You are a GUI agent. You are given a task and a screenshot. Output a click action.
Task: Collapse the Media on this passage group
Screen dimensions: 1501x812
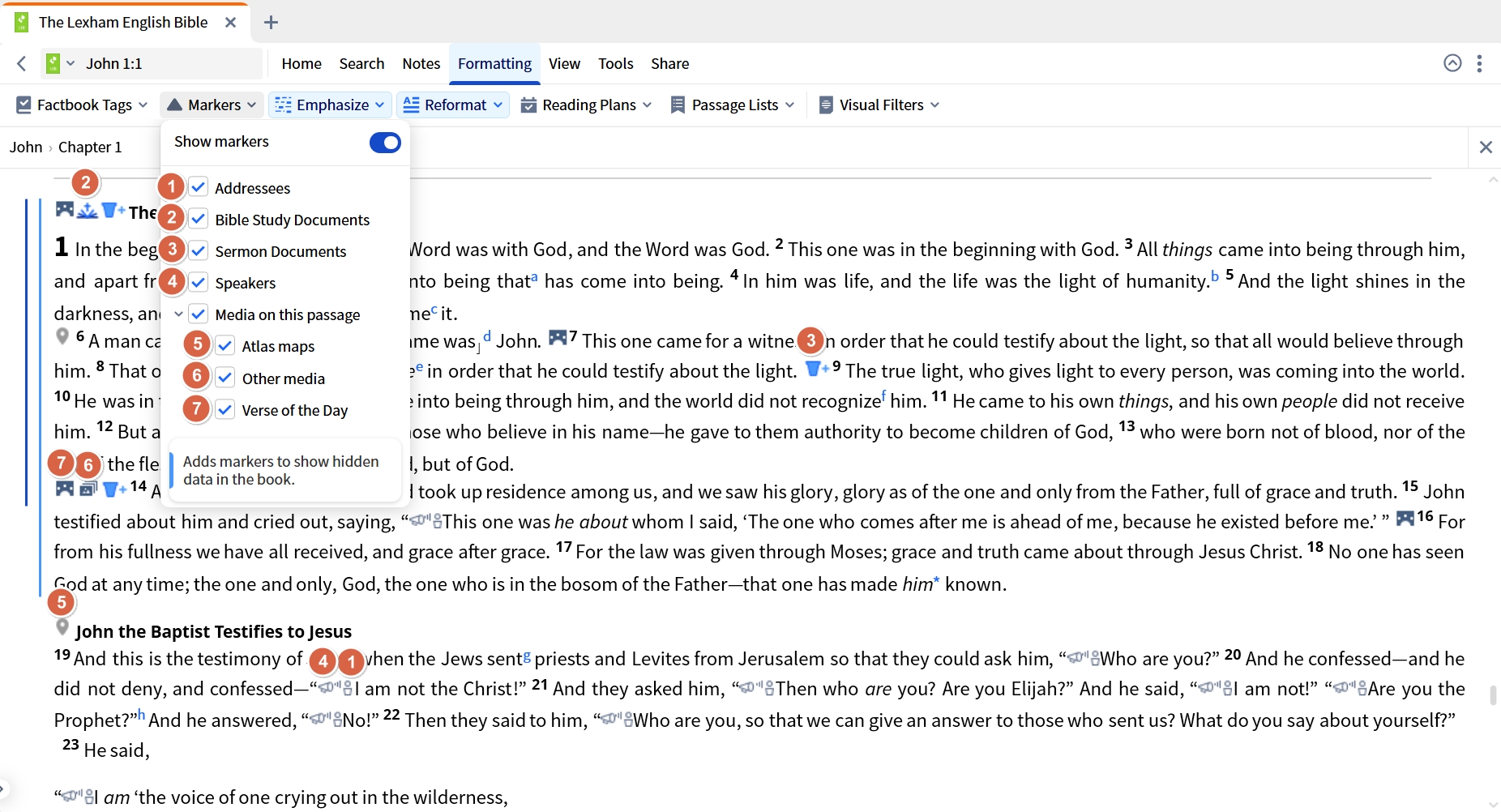point(178,314)
